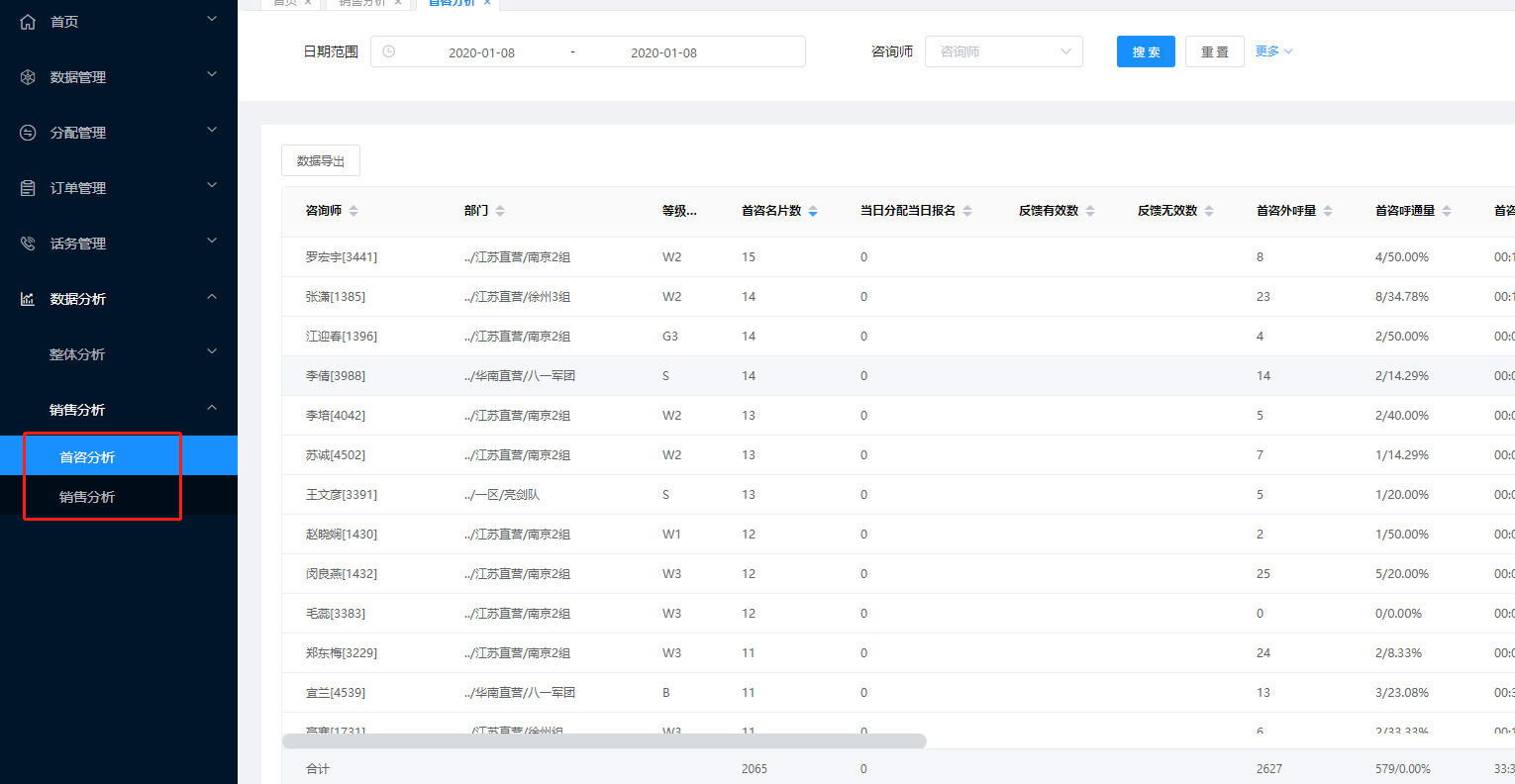
Task: Click the 订单管理 clipboard icon
Action: pyautogui.click(x=28, y=188)
